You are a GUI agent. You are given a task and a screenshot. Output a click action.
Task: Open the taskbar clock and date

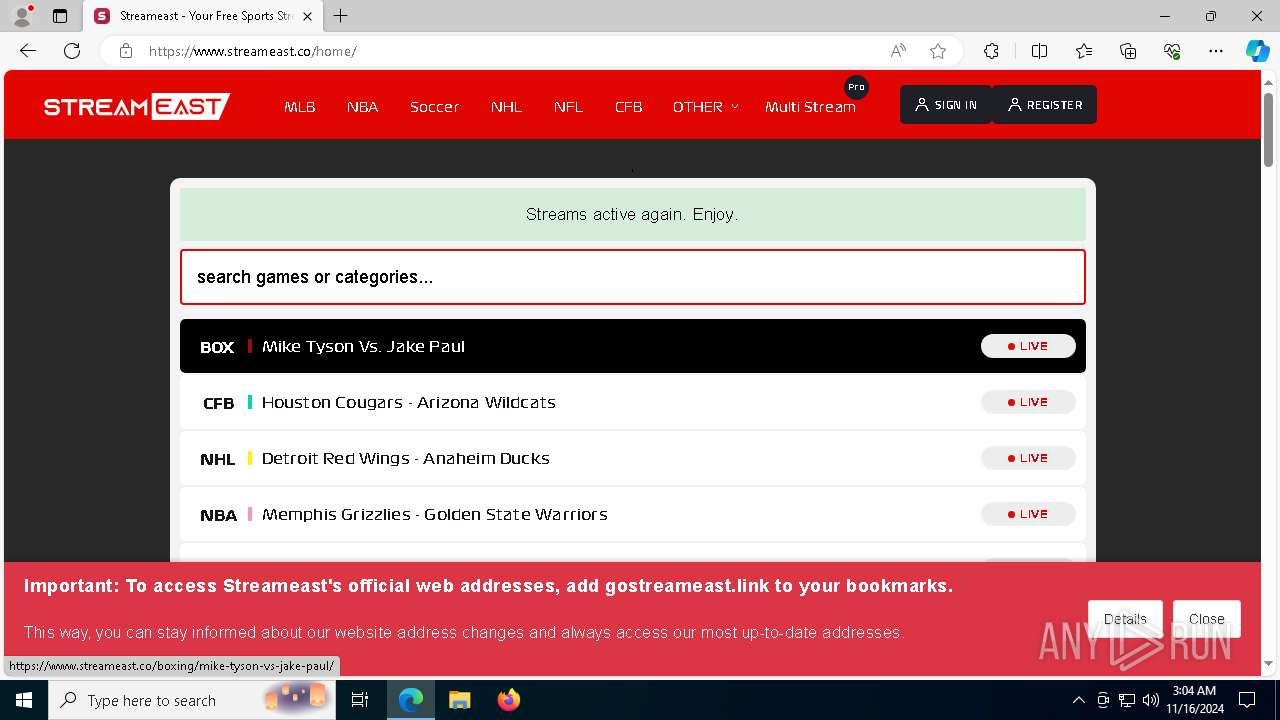pyautogui.click(x=1194, y=700)
